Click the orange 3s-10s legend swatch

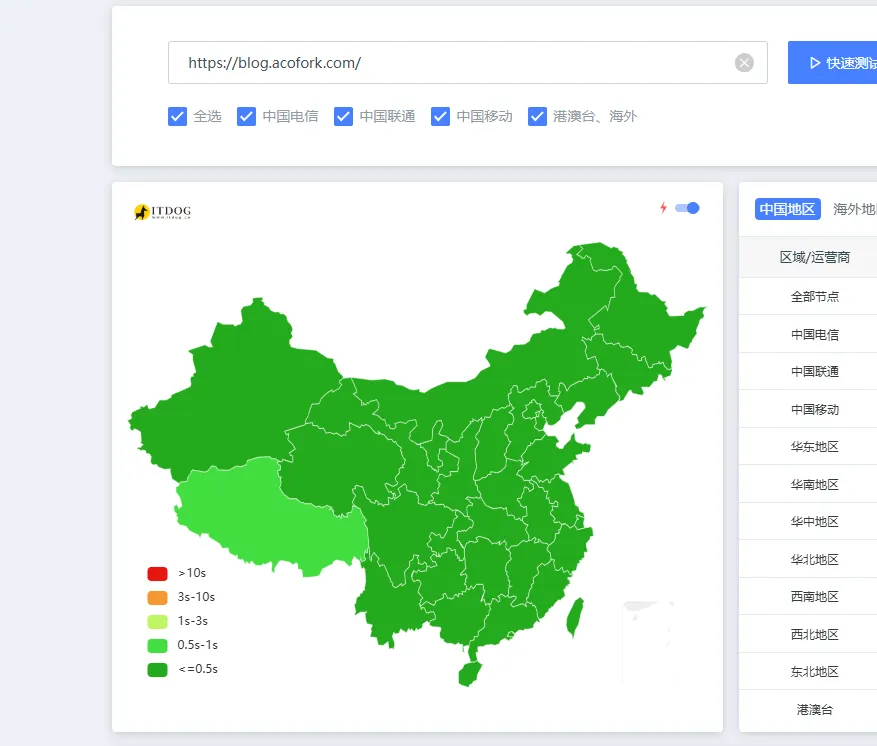tap(157, 598)
